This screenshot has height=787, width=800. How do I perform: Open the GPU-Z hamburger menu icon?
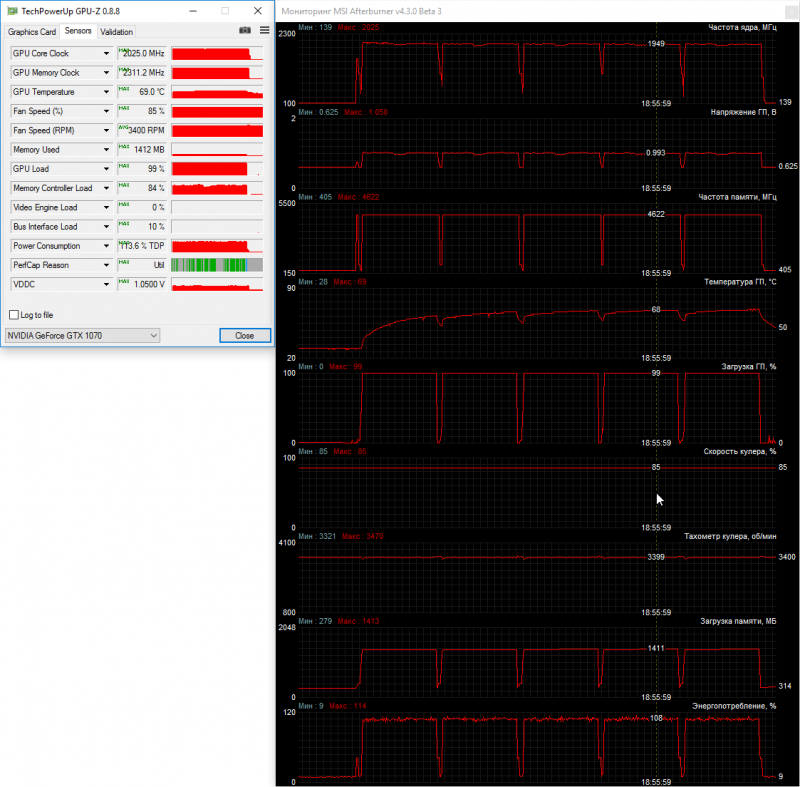pyautogui.click(x=264, y=31)
